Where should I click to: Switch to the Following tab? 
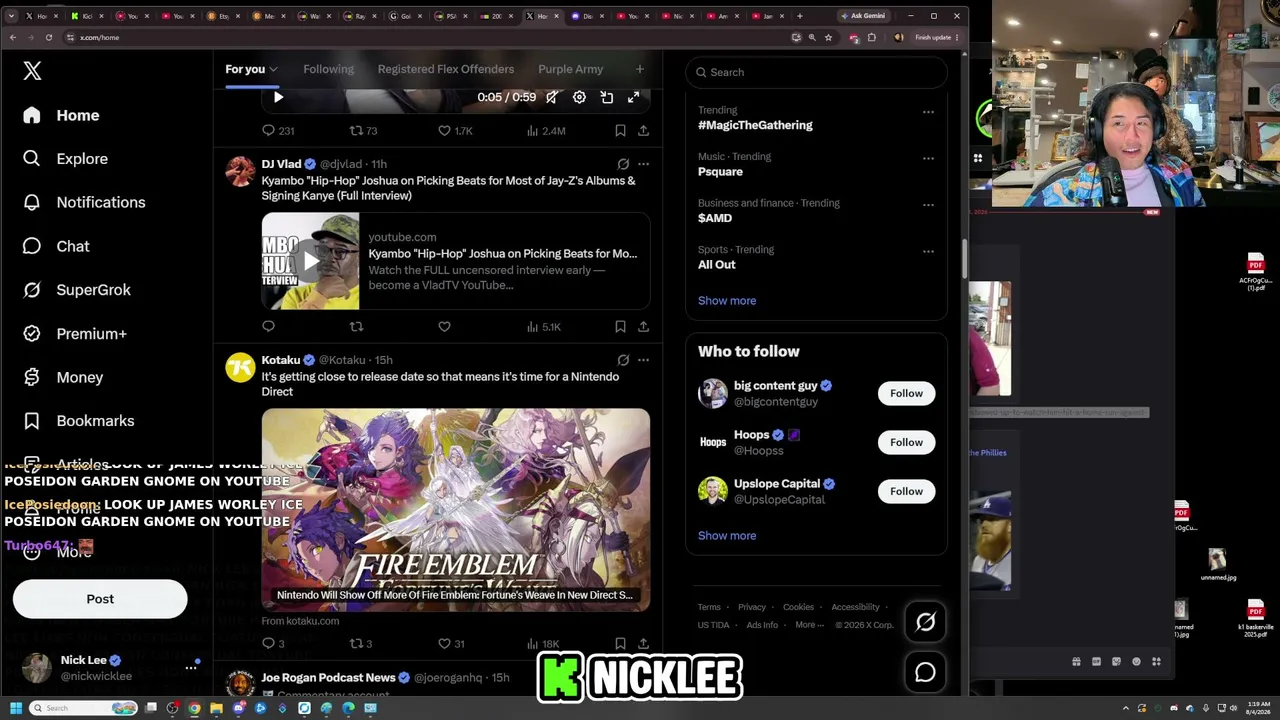pos(328,69)
